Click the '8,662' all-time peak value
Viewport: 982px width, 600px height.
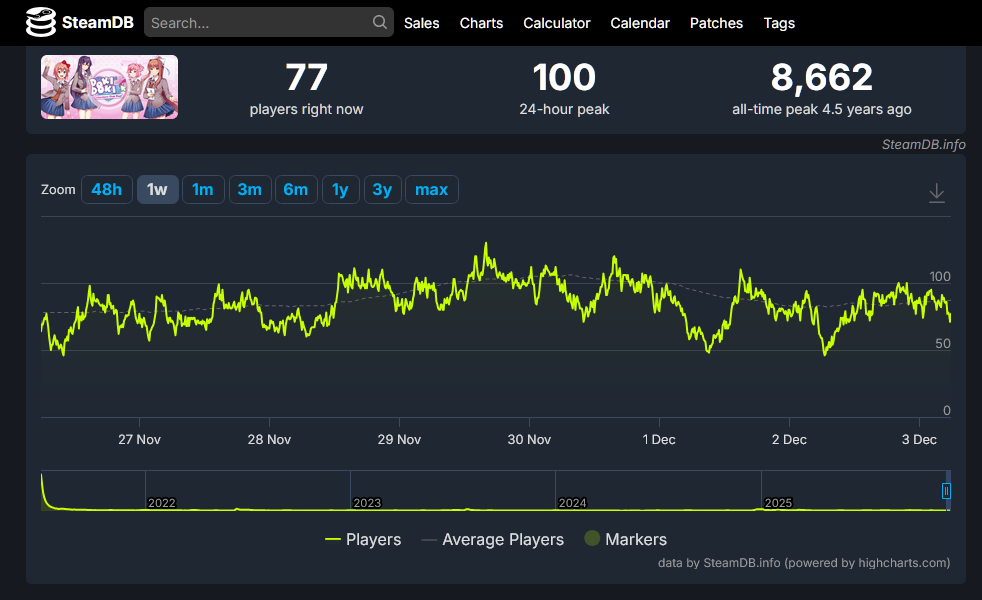(822, 78)
